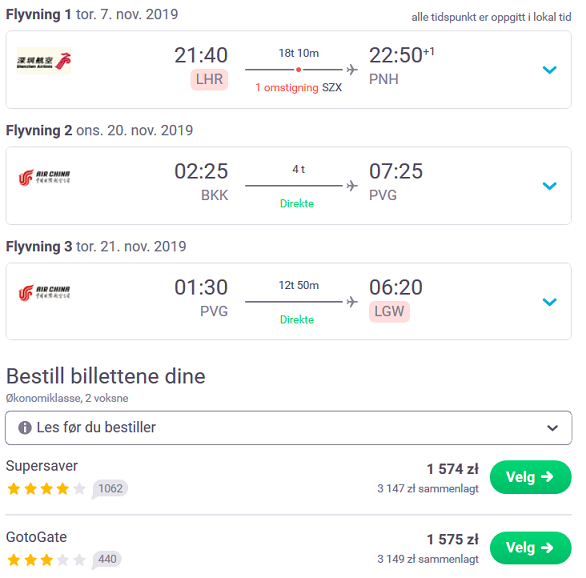
Task: Click the GotoGate provider name
Action: (x=37, y=537)
